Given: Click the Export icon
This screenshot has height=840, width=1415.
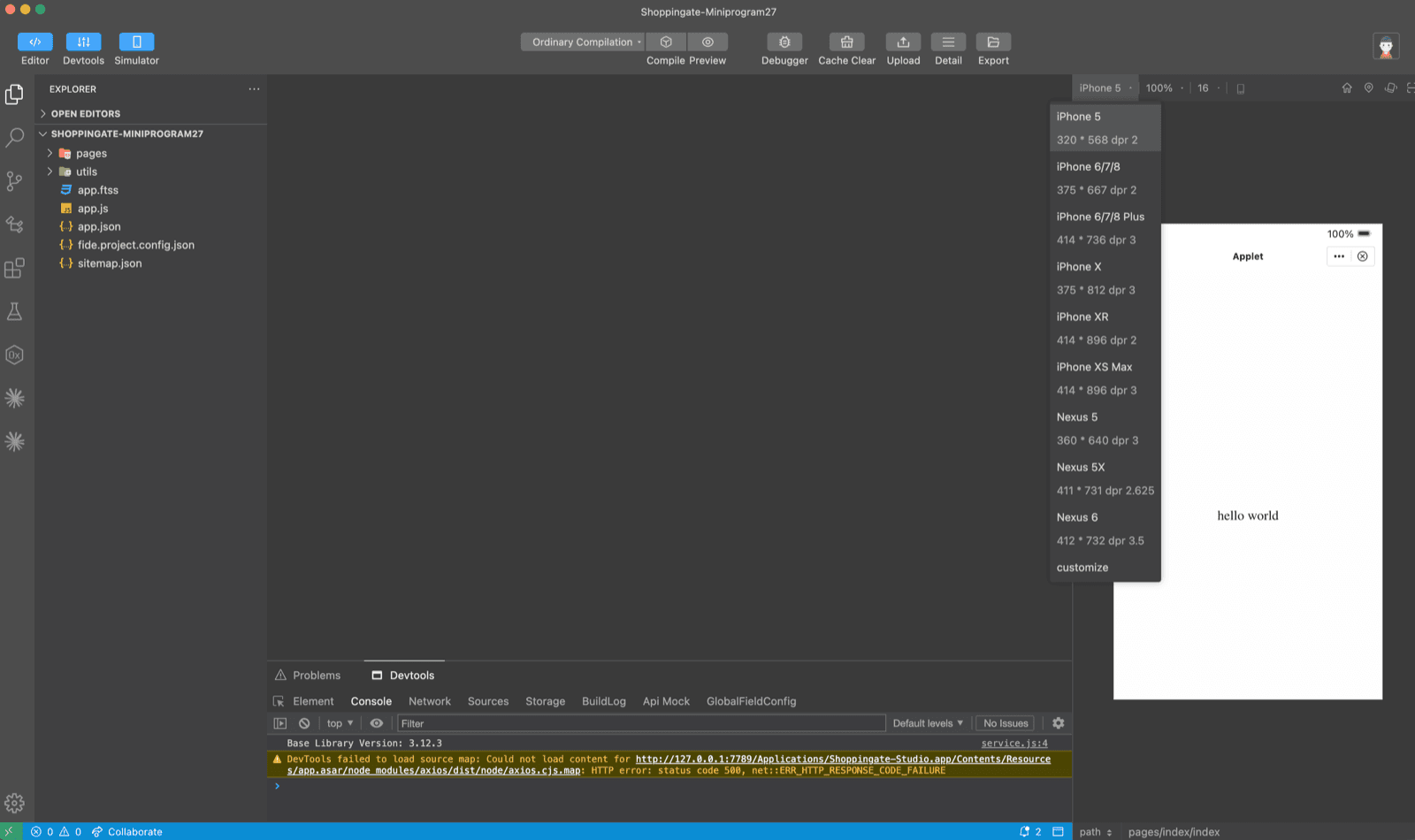Looking at the screenshot, I should coord(993,42).
